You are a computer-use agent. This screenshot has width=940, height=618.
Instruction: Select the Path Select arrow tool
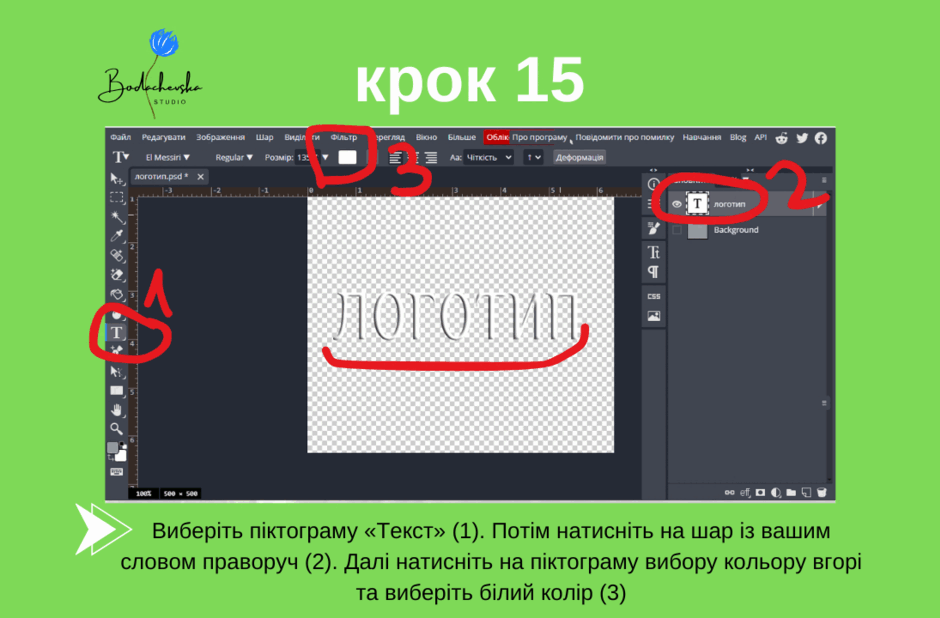[x=116, y=372]
